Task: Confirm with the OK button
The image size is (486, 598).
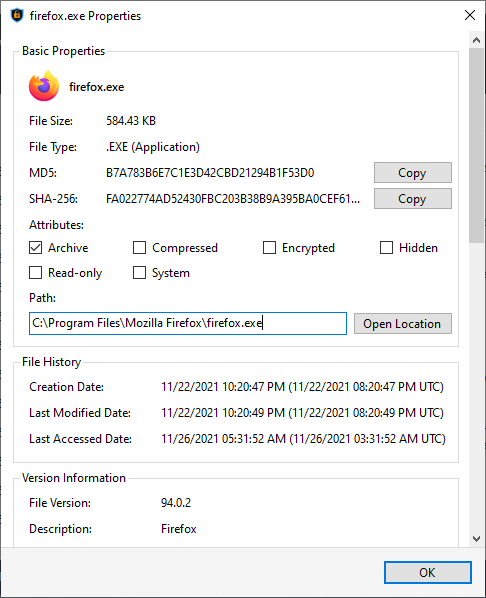Action: click(428, 572)
